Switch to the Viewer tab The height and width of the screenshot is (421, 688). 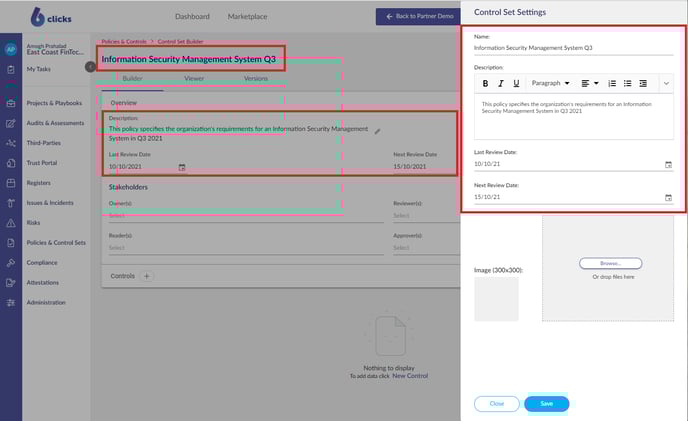(x=194, y=79)
